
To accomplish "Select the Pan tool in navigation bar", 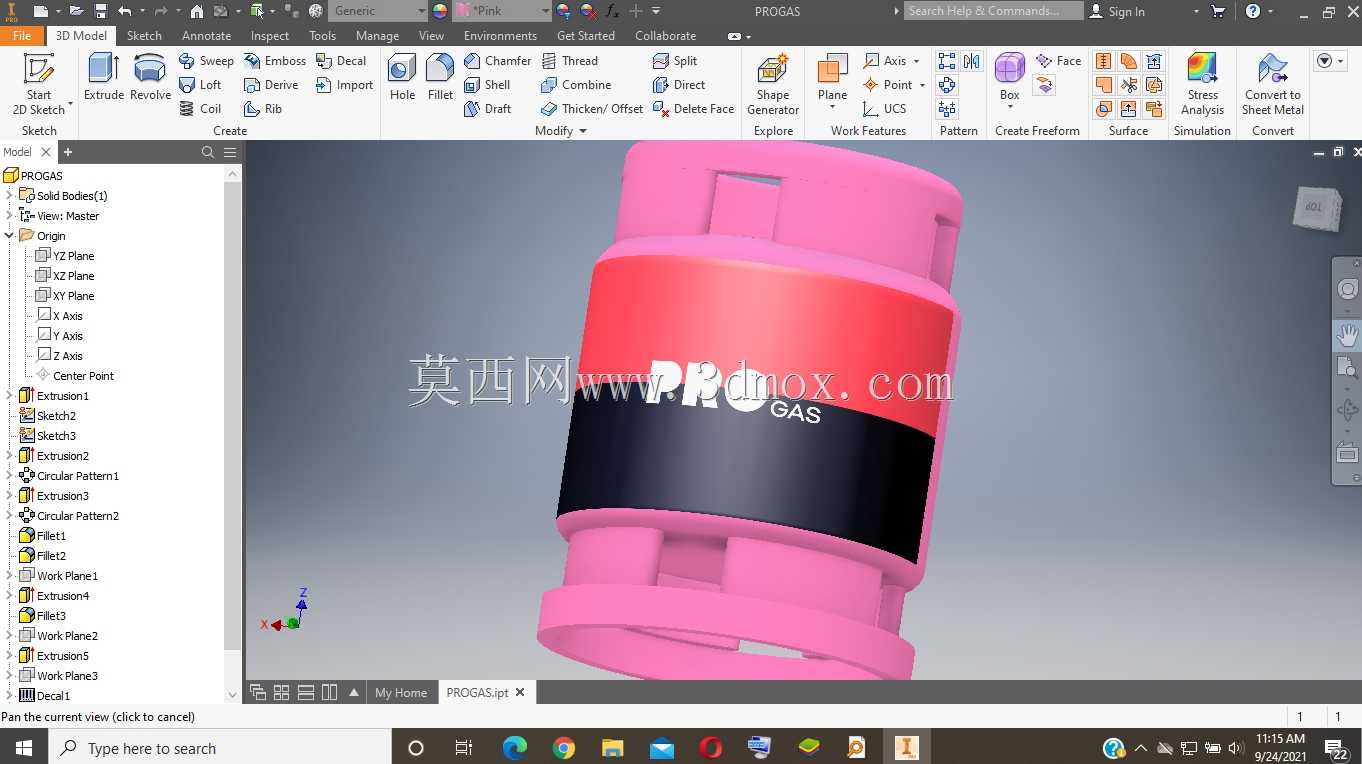I will click(x=1348, y=334).
